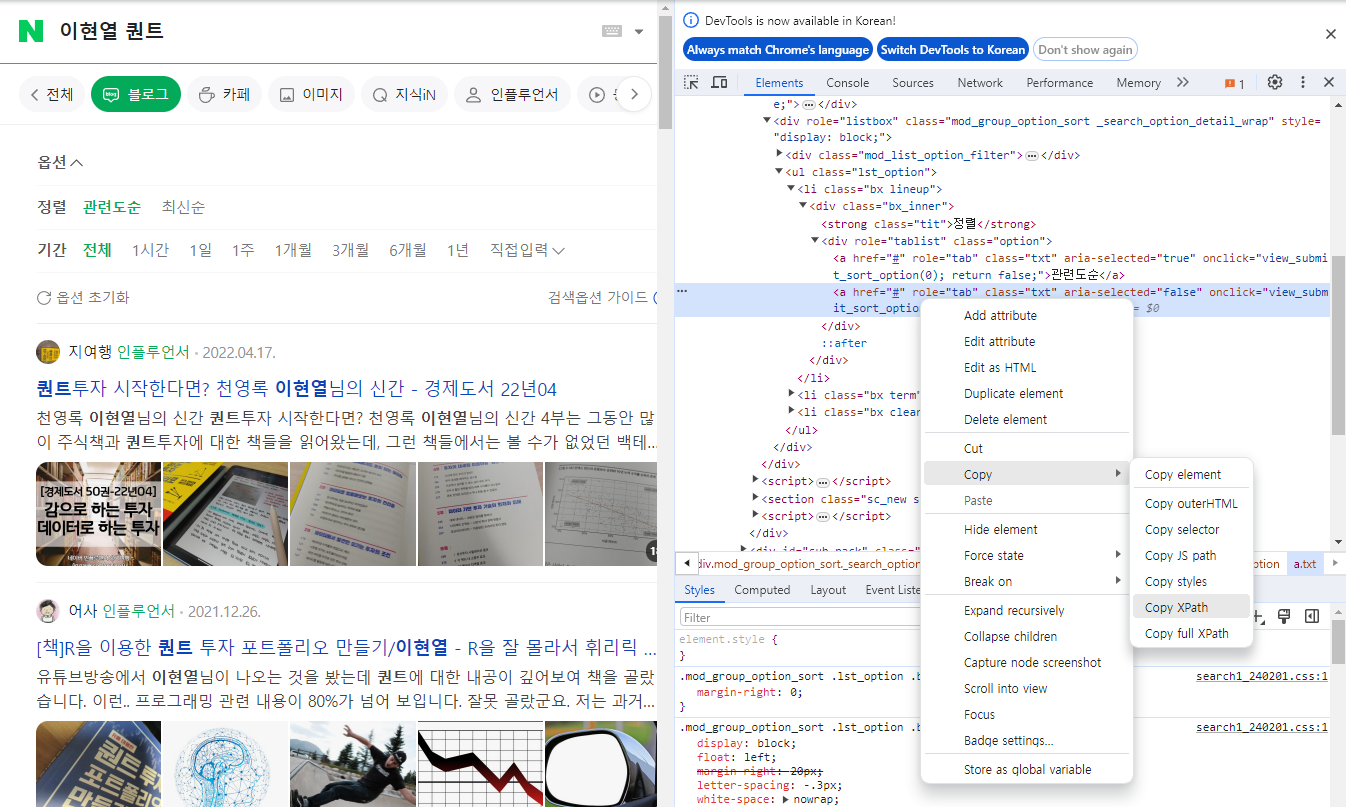Click Switch DevTools to Korean button

coord(953,50)
